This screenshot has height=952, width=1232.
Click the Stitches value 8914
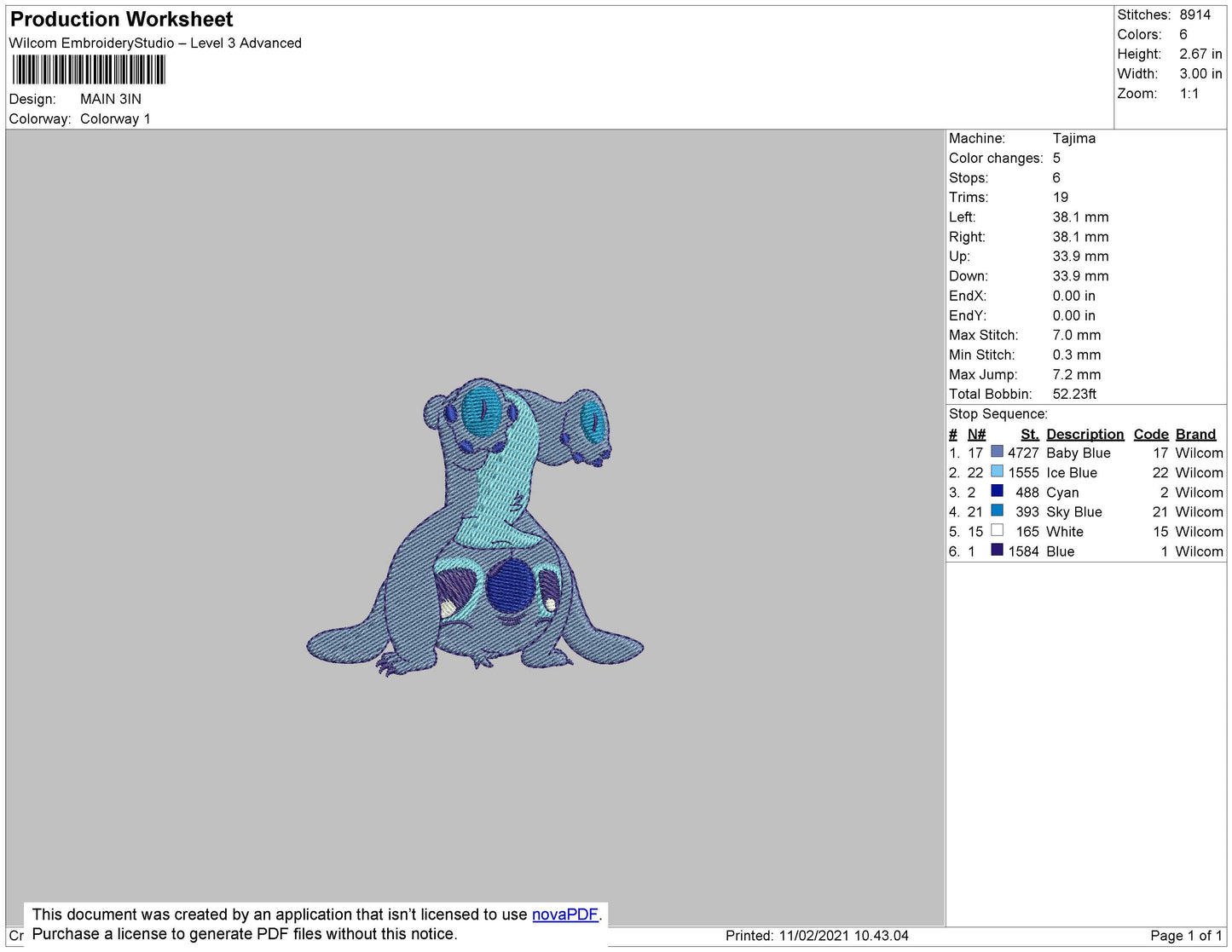pyautogui.click(x=1195, y=14)
